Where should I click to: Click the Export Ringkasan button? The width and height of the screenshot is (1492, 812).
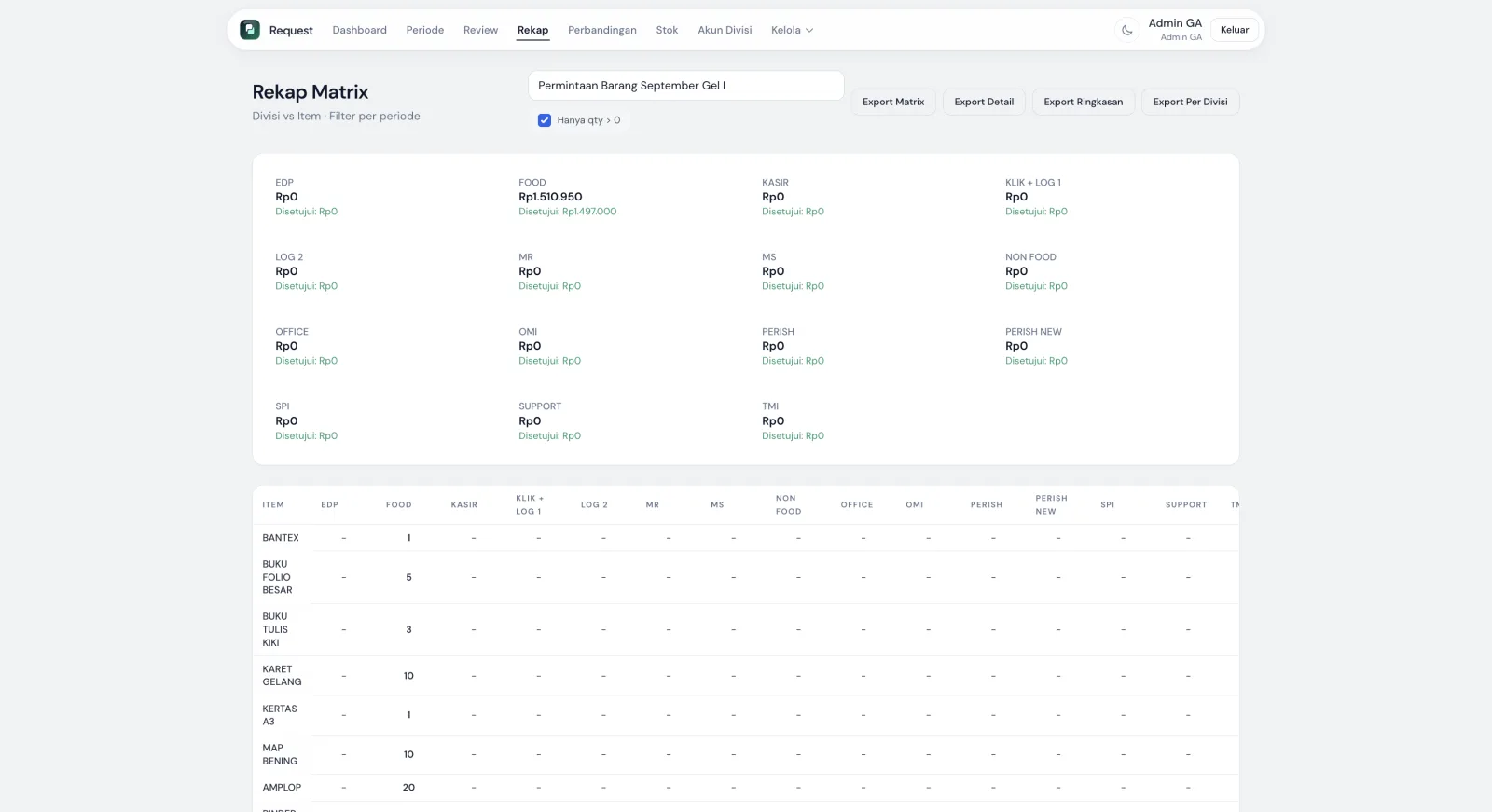[1084, 102]
